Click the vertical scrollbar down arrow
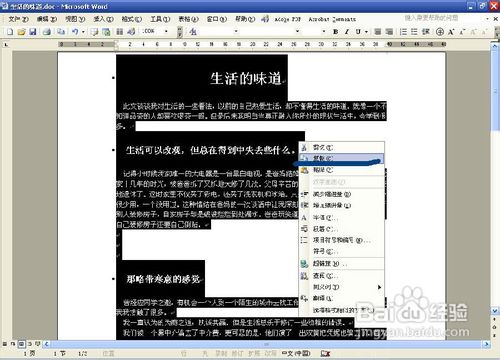 click(x=495, y=311)
